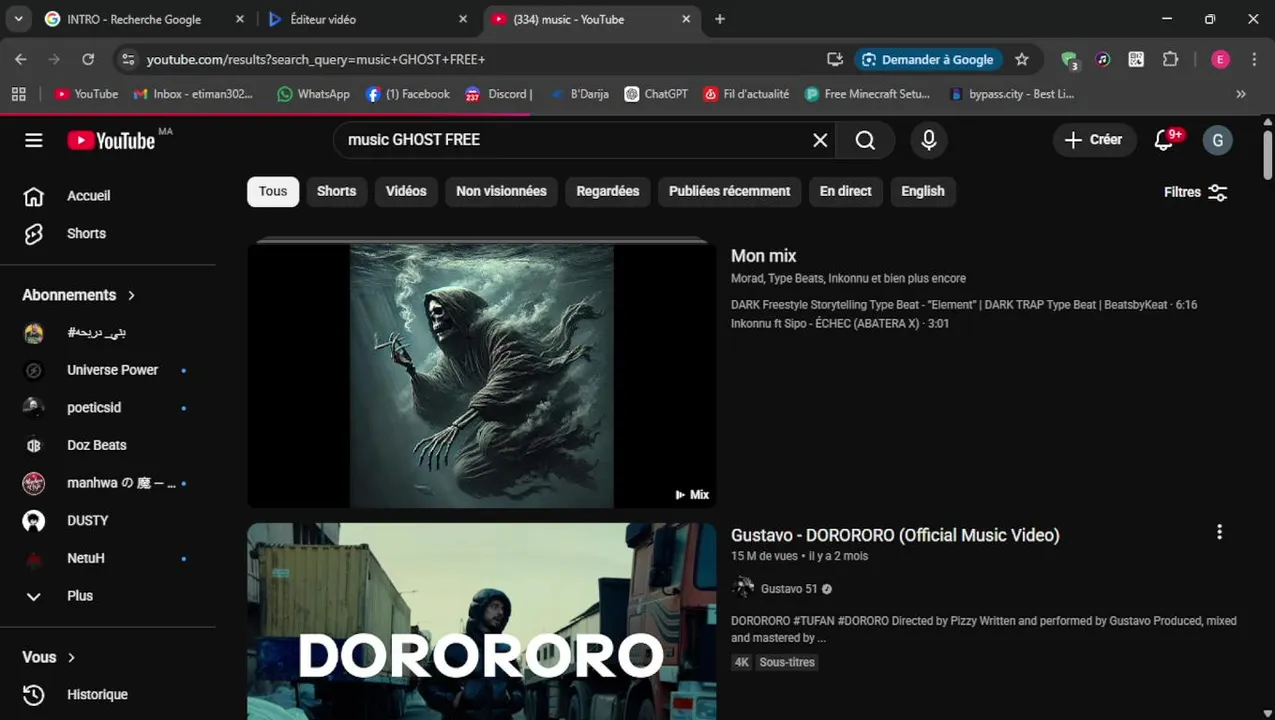
Task: Open Chrome profile avatar E
Action: point(1220,60)
